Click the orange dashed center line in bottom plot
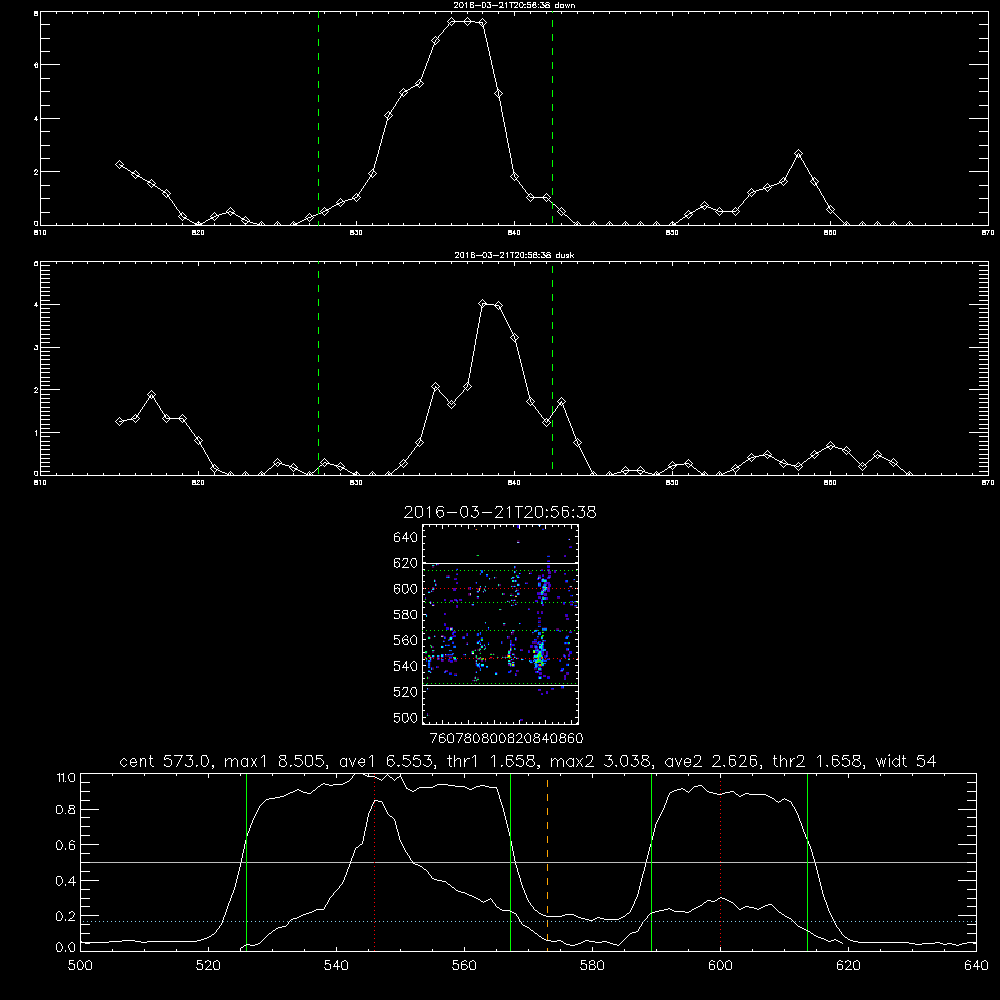The width and height of the screenshot is (1000, 1000). pos(547,861)
